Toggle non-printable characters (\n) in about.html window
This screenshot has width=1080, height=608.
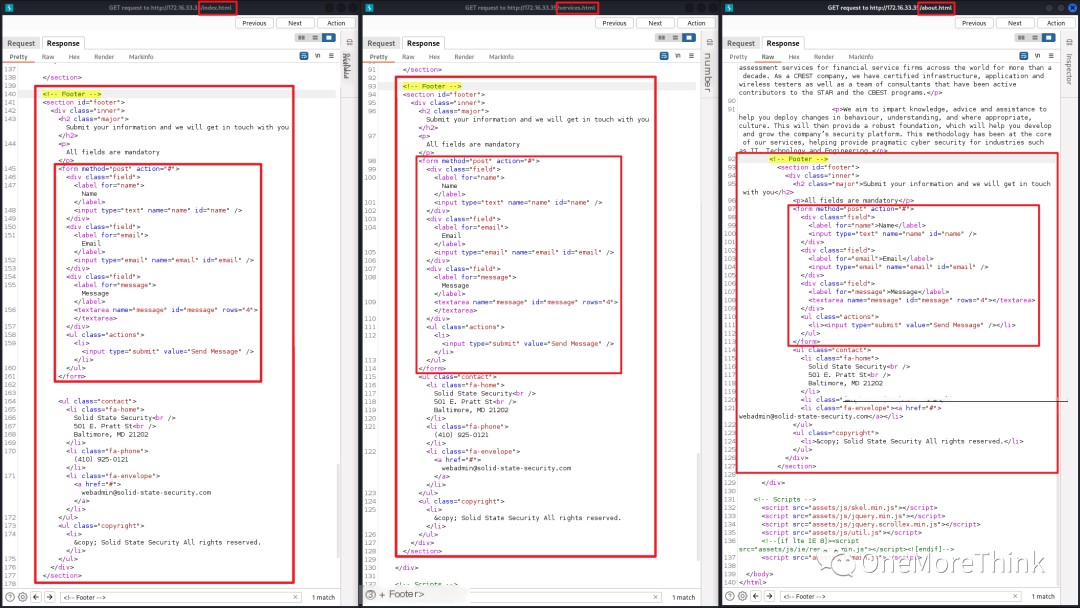pyautogui.click(x=1037, y=56)
